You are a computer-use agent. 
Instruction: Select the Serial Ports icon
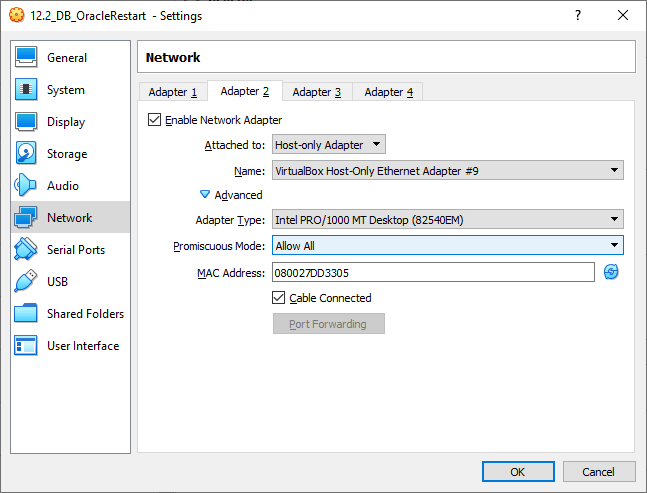click(27, 250)
